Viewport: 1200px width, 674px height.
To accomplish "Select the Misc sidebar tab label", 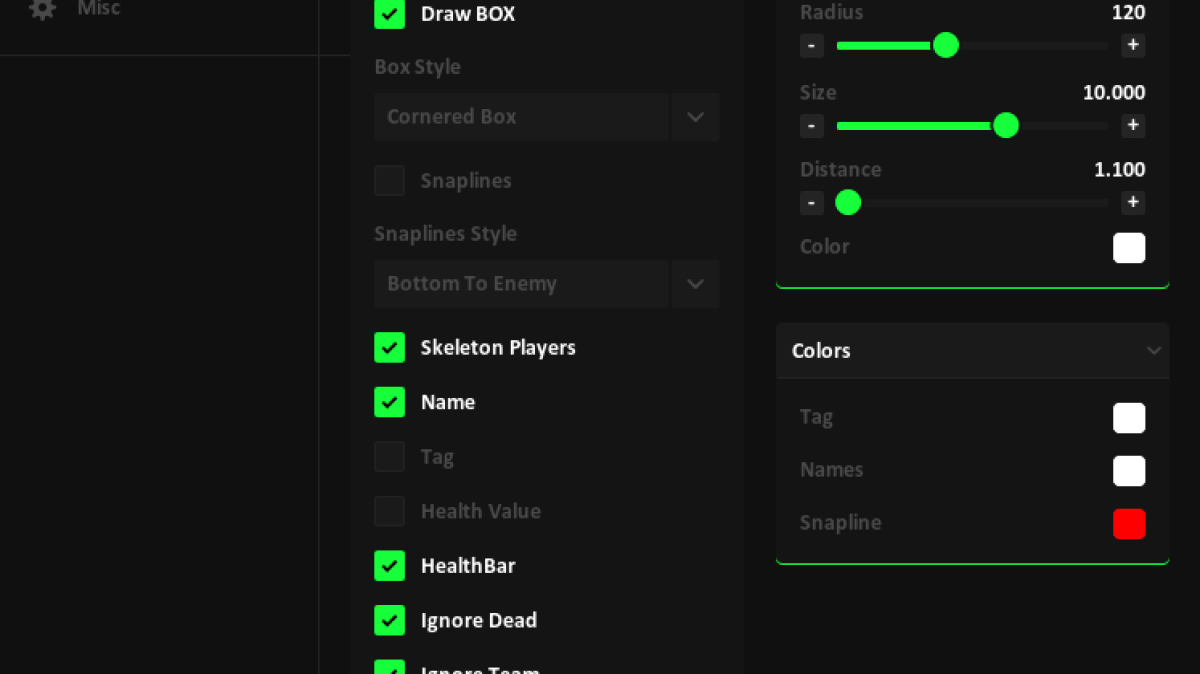I will pos(99,9).
